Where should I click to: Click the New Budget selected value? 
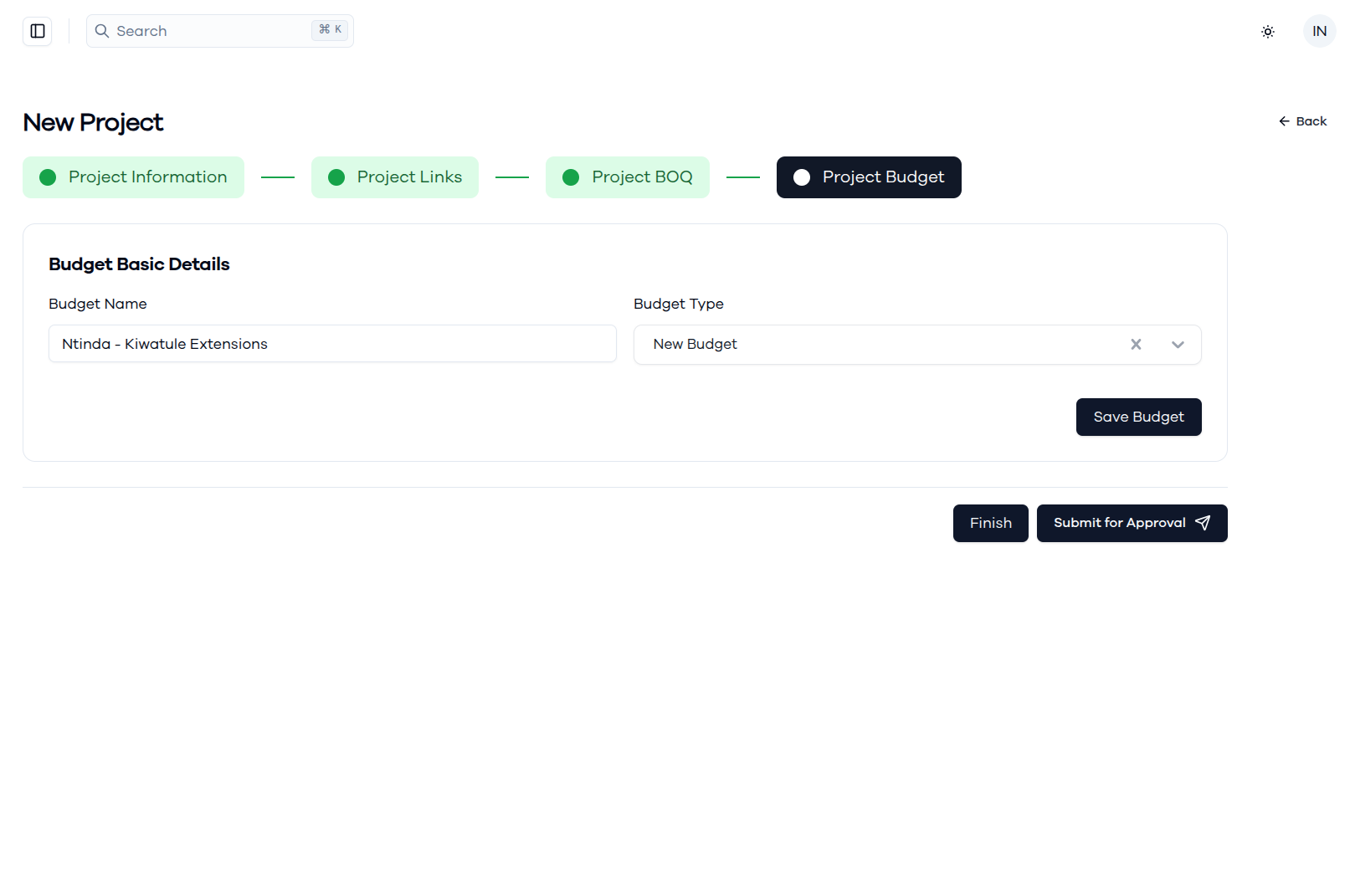point(695,344)
